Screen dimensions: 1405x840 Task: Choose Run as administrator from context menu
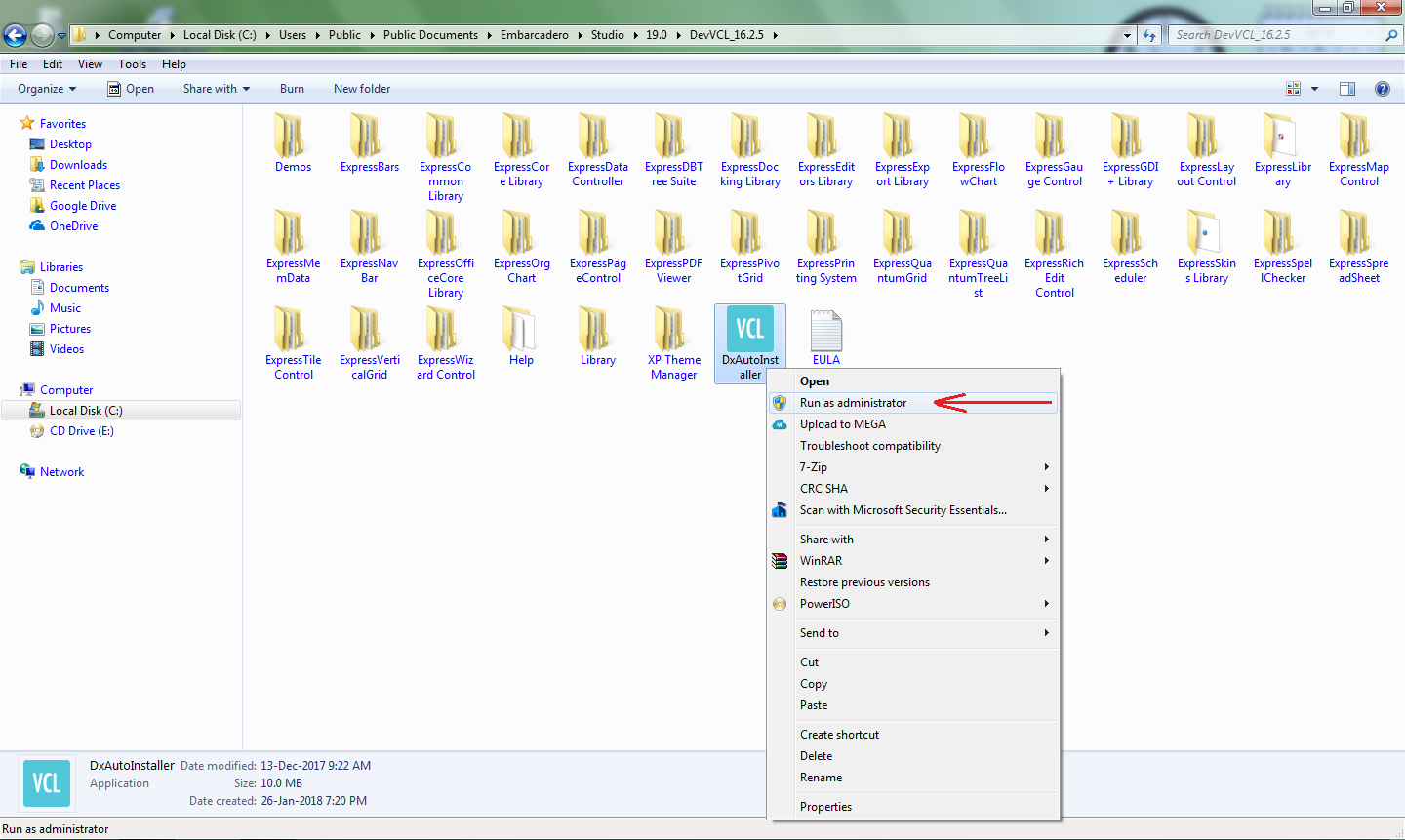[853, 403]
